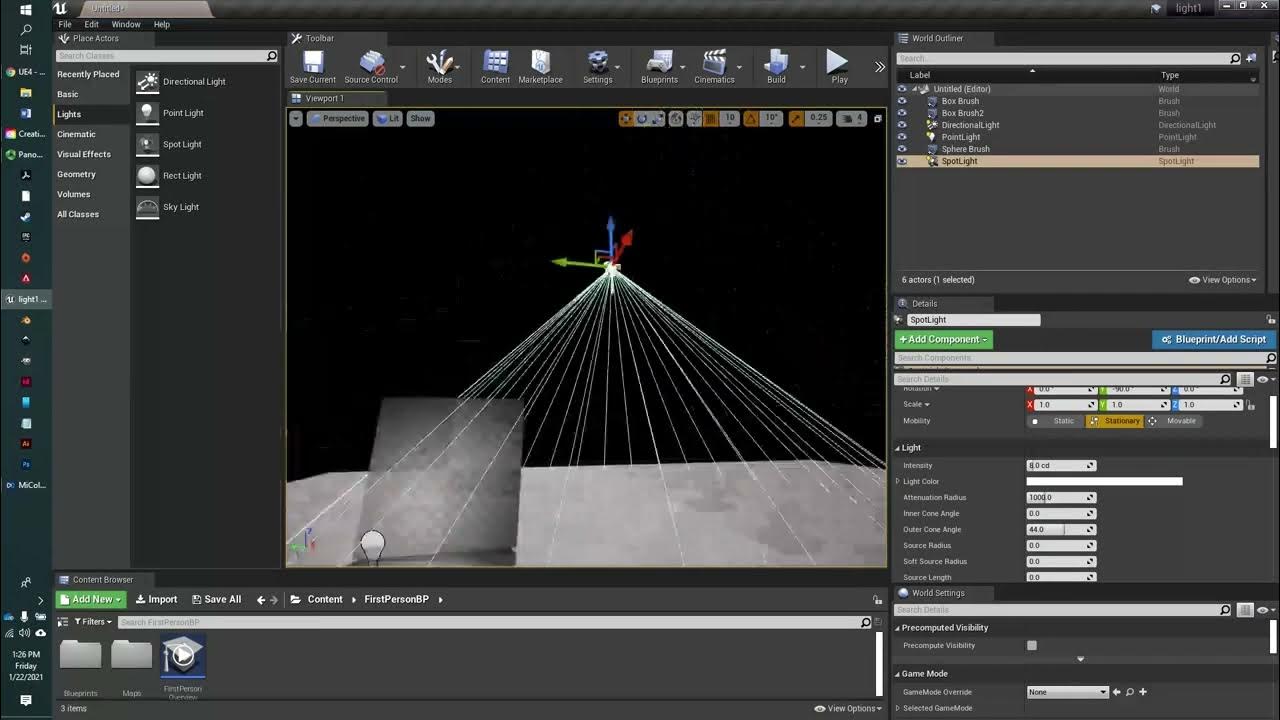1280x720 pixels.
Task: Select the Directional Light actor icon
Action: [147, 82]
